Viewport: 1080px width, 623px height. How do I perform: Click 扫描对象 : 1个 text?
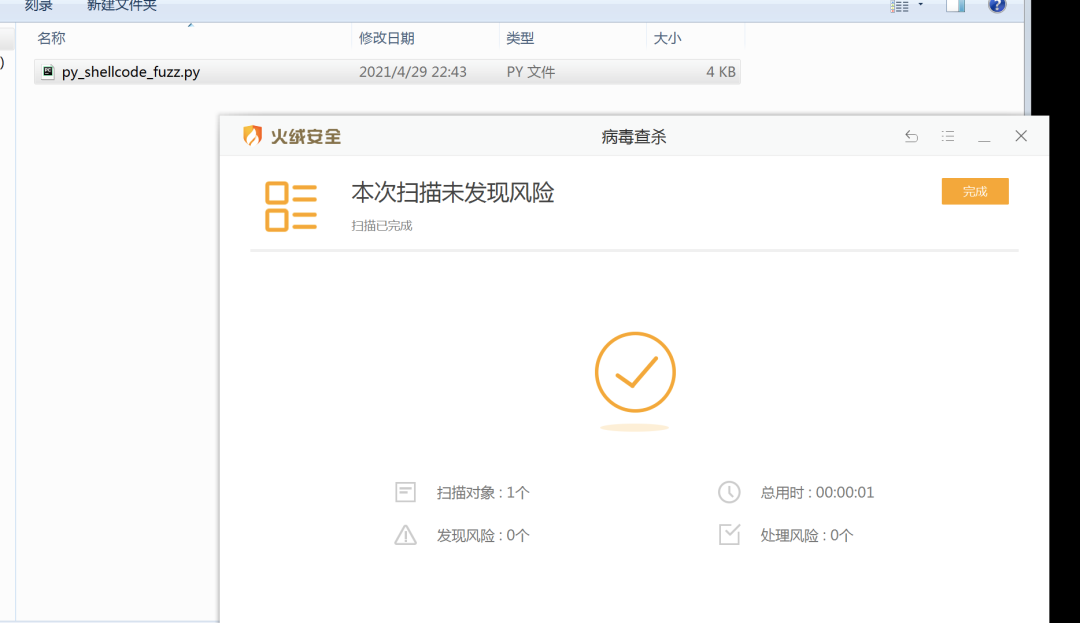click(x=483, y=493)
